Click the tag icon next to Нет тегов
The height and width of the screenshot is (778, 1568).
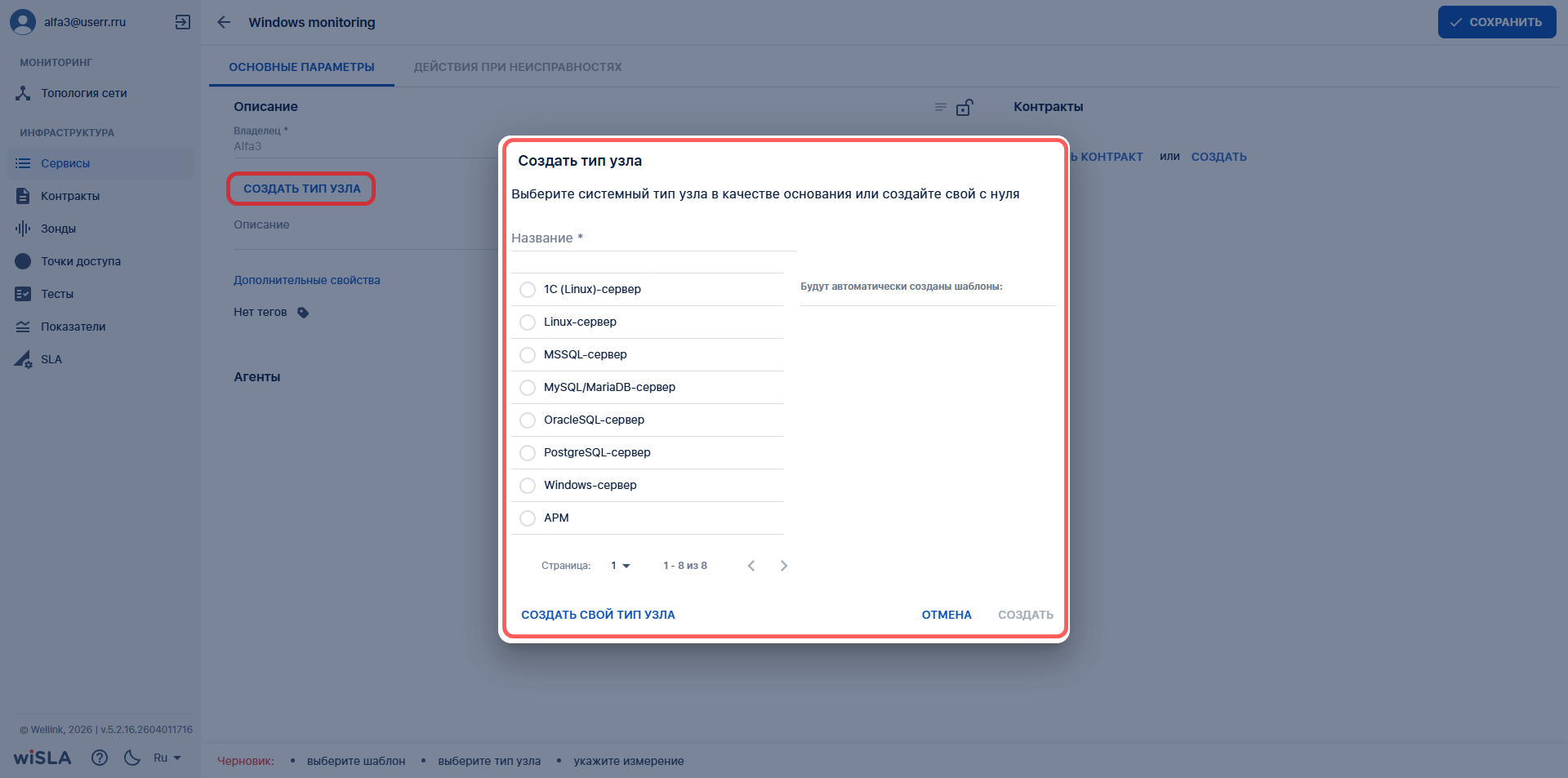pyautogui.click(x=303, y=313)
